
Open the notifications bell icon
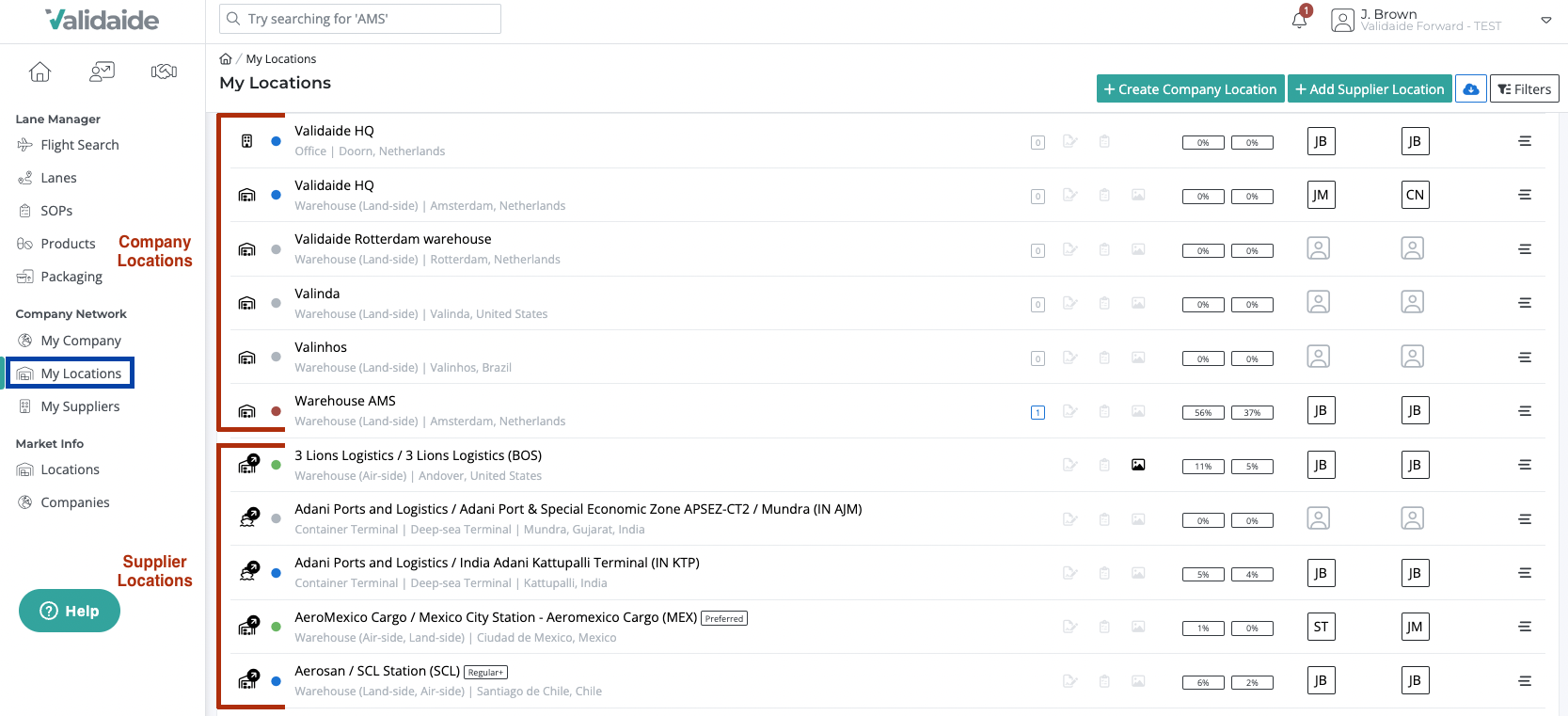(1300, 20)
